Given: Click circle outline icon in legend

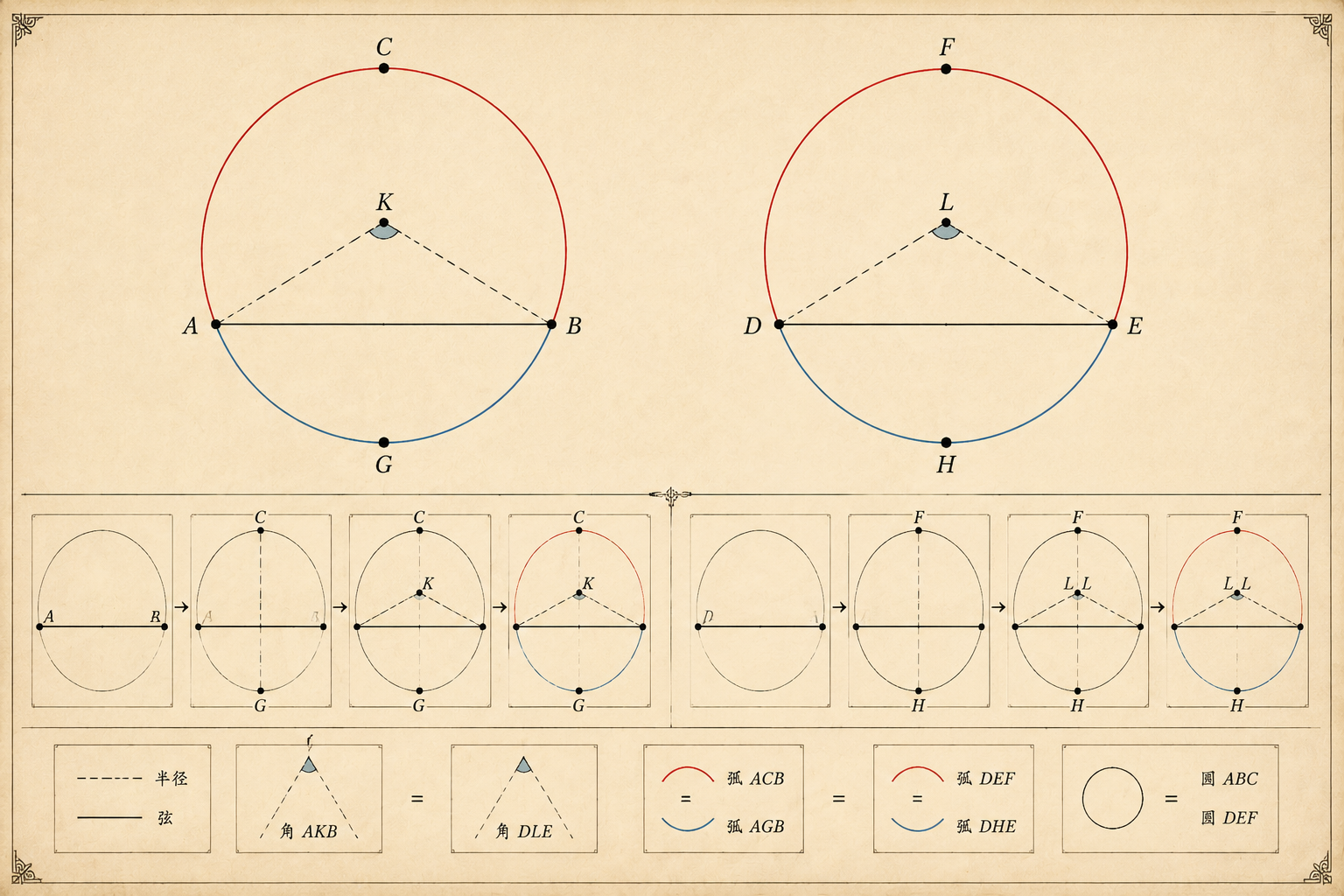Looking at the screenshot, I should [x=1113, y=798].
